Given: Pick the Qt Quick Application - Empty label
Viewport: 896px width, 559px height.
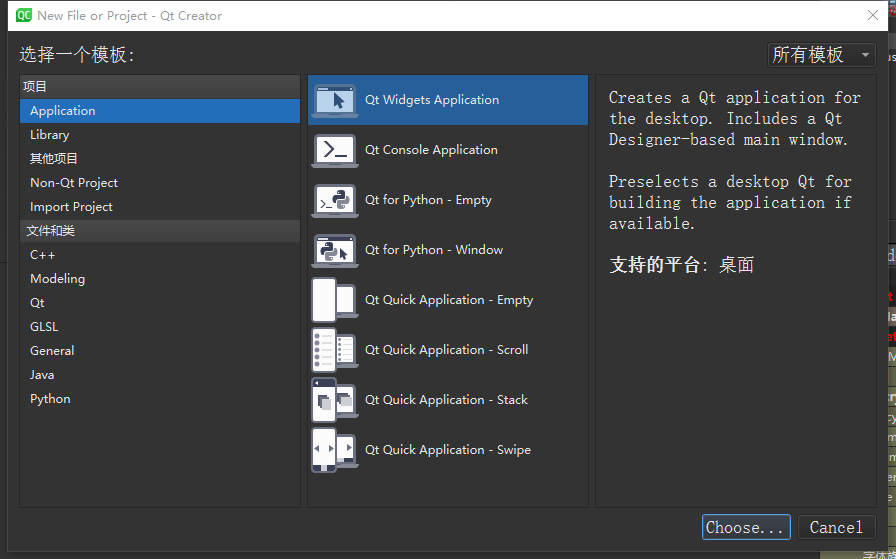Looking at the screenshot, I should point(449,300).
